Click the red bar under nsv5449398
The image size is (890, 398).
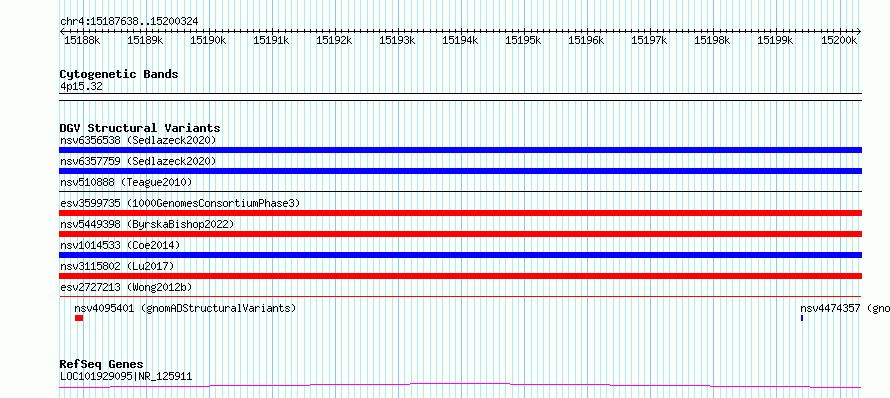(460, 234)
